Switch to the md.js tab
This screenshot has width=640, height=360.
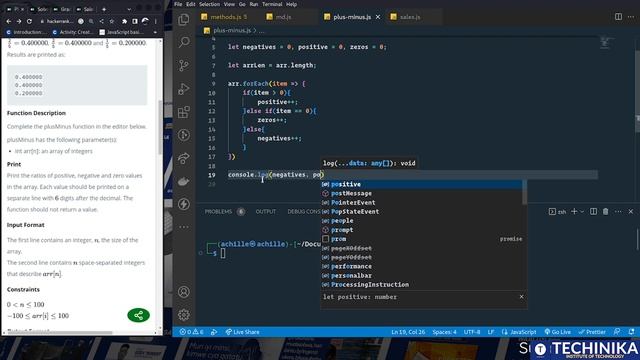point(284,17)
